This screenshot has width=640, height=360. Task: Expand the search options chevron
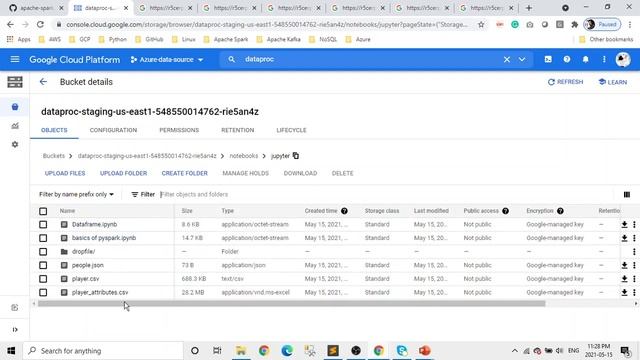point(522,60)
